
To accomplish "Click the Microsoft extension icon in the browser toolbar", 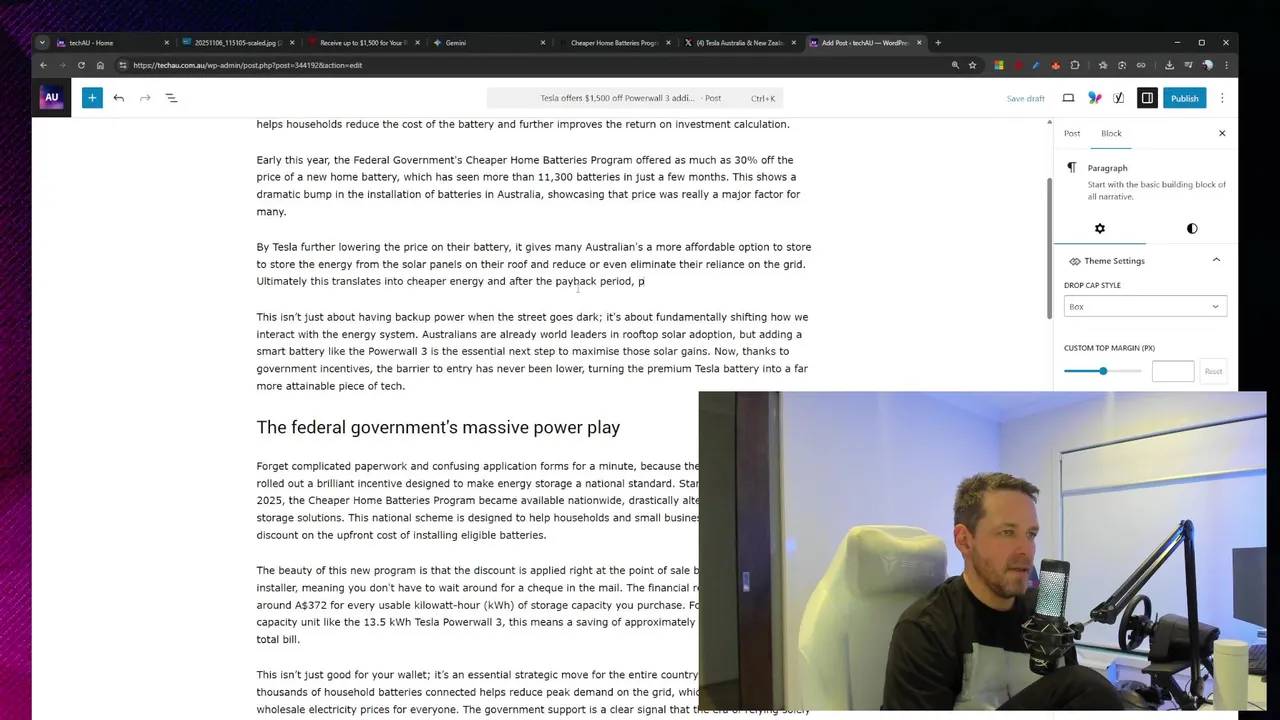I will [998, 65].
